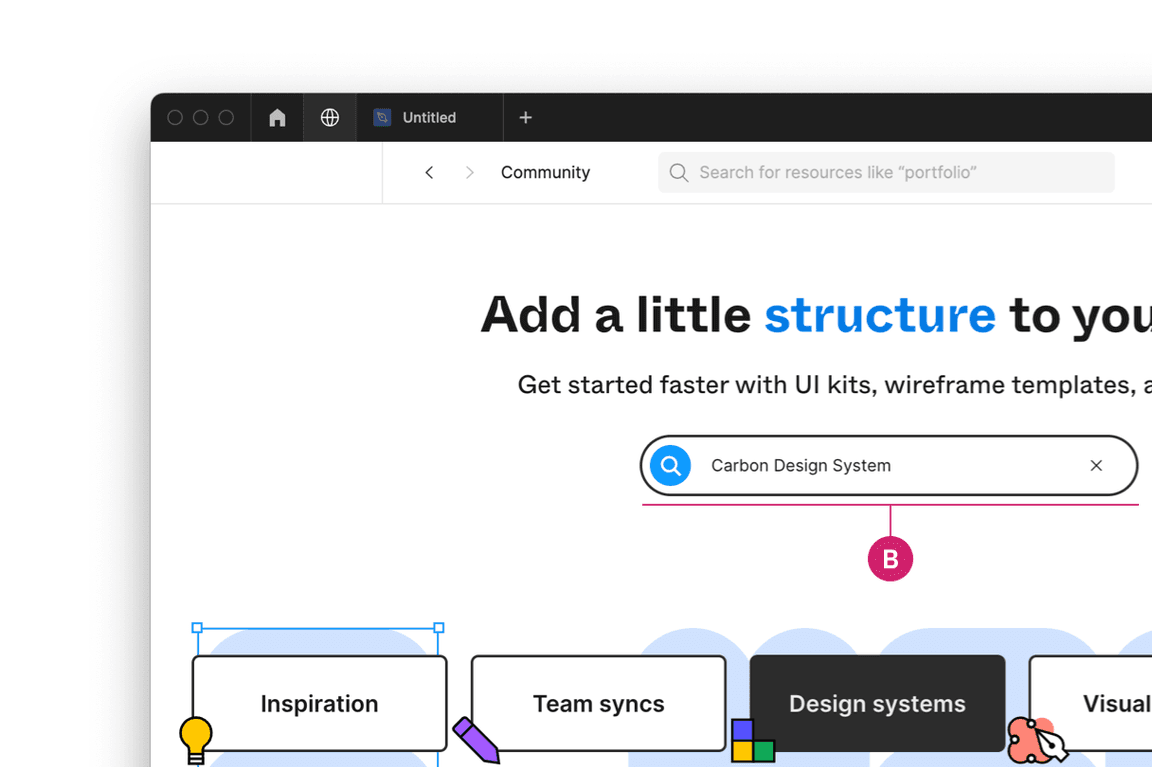Click the Carbon Design System search text
Image resolution: width=1152 pixels, height=767 pixels.
tap(801, 466)
